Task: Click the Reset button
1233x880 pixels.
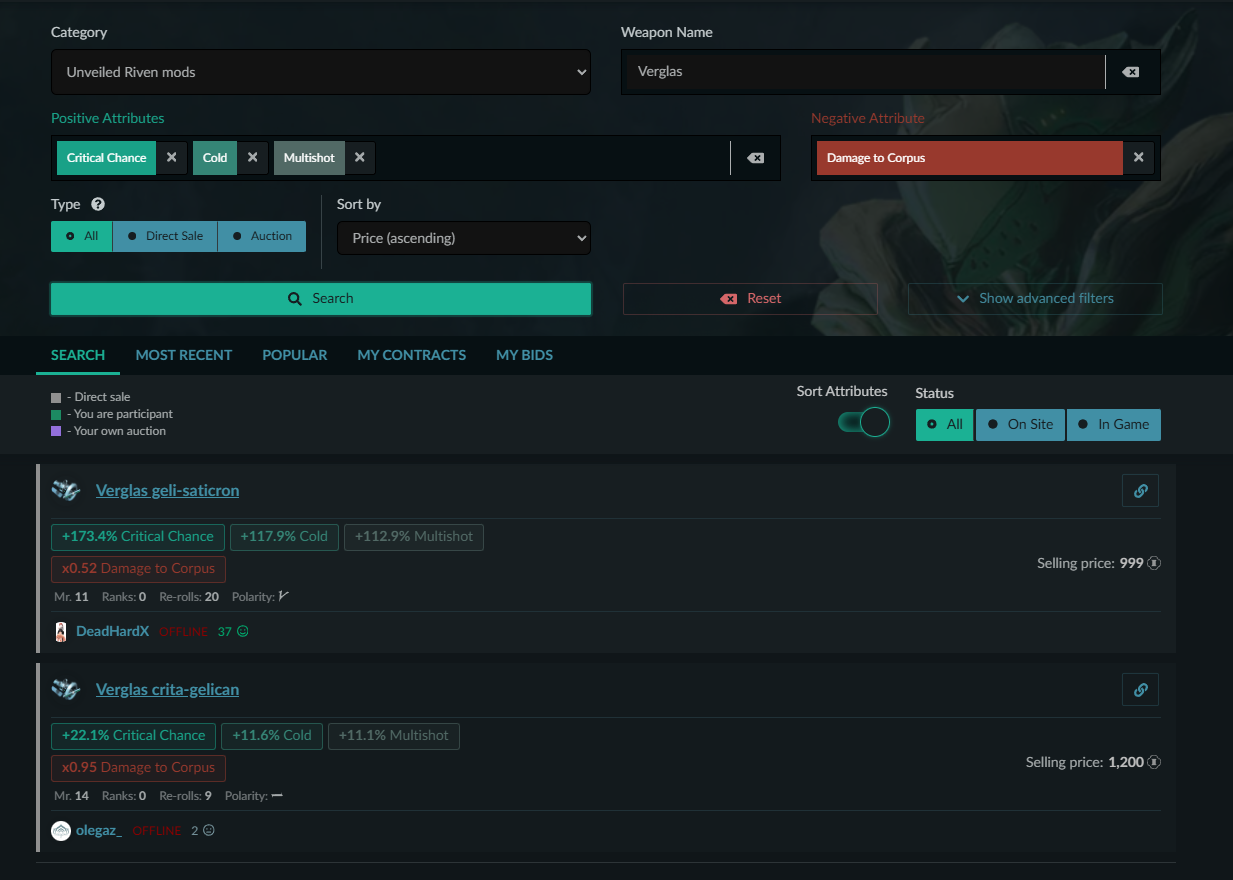Action: coord(750,298)
